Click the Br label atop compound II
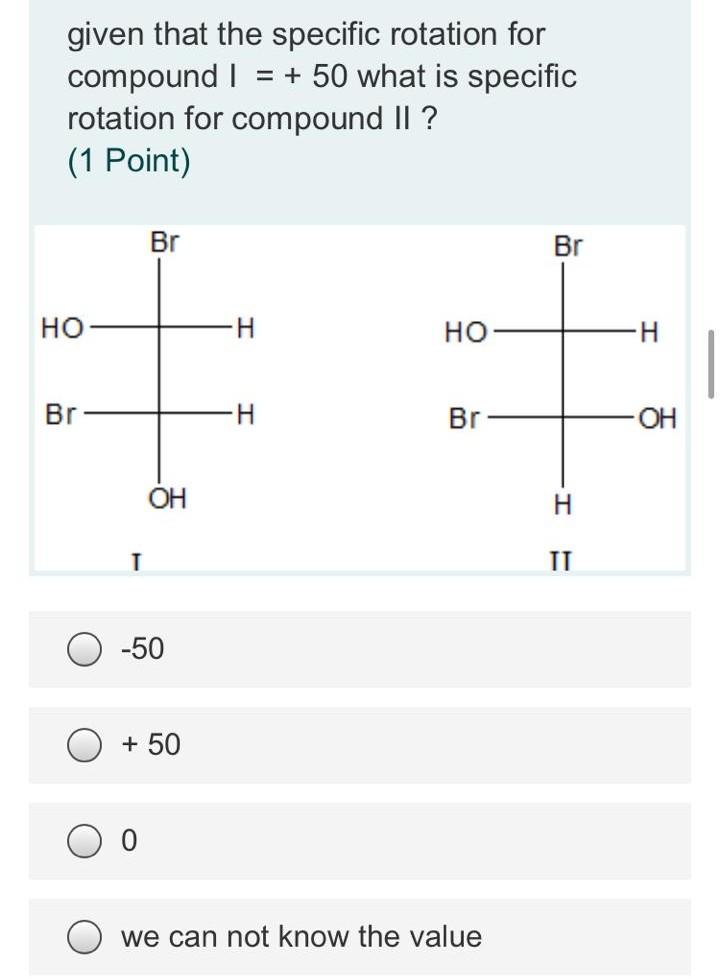This screenshot has height=979, width=720. tap(568, 242)
